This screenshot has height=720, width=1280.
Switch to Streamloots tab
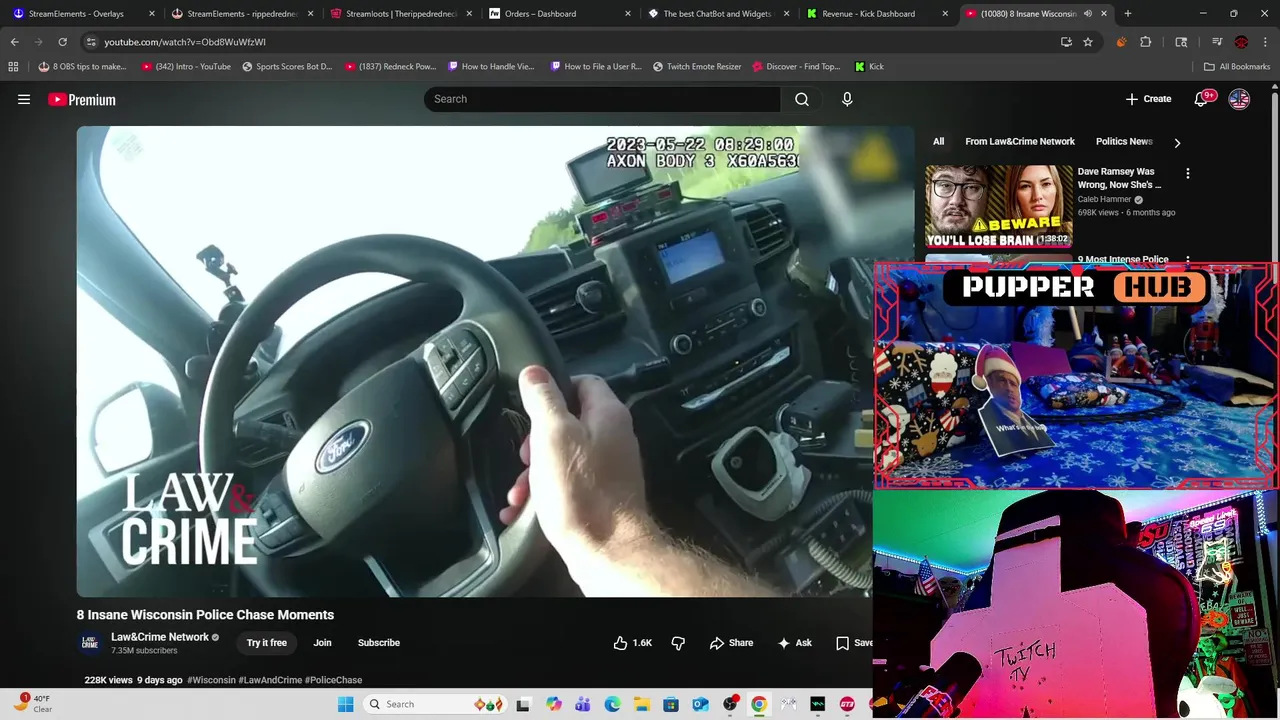(x=402, y=14)
